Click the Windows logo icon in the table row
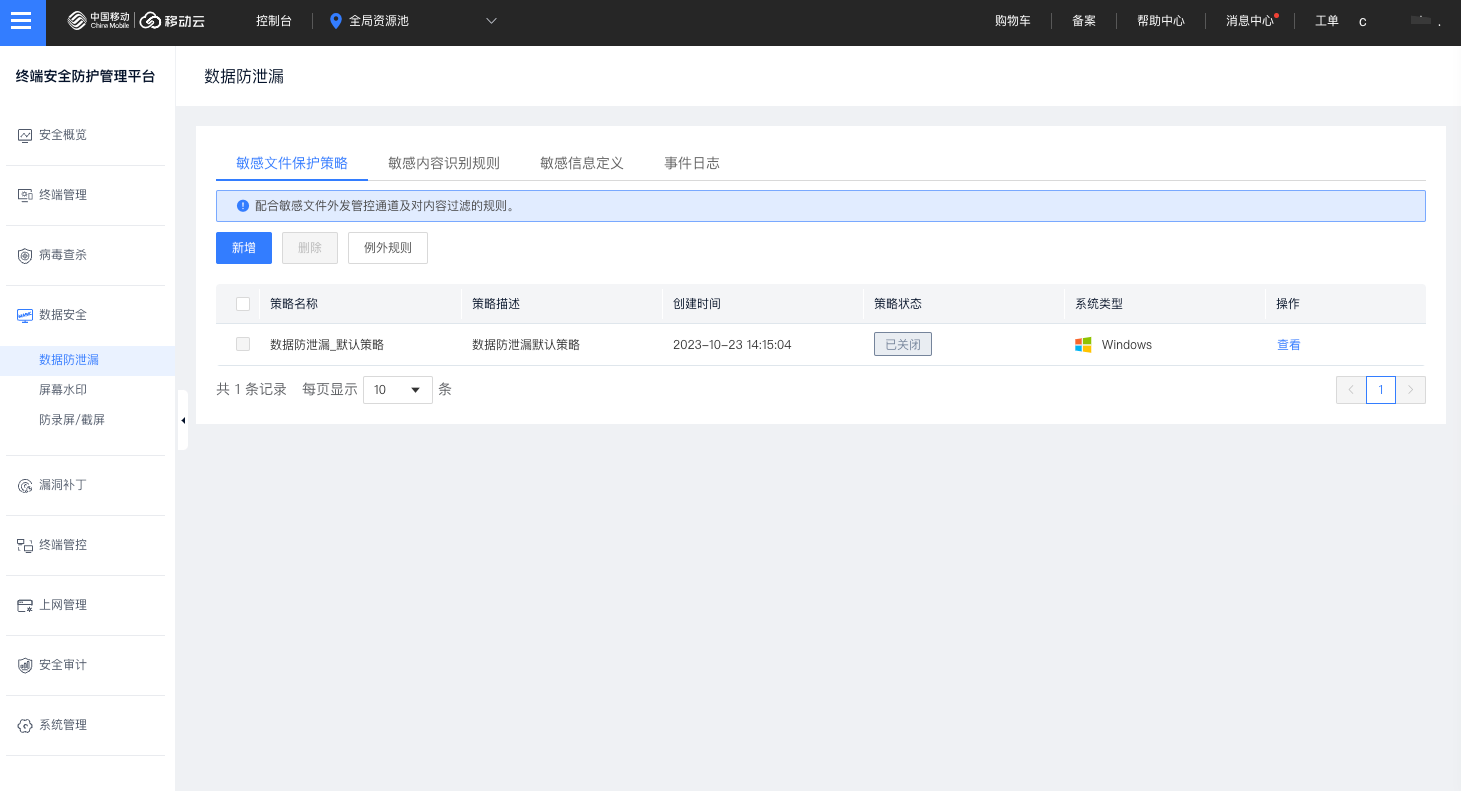 point(1083,345)
